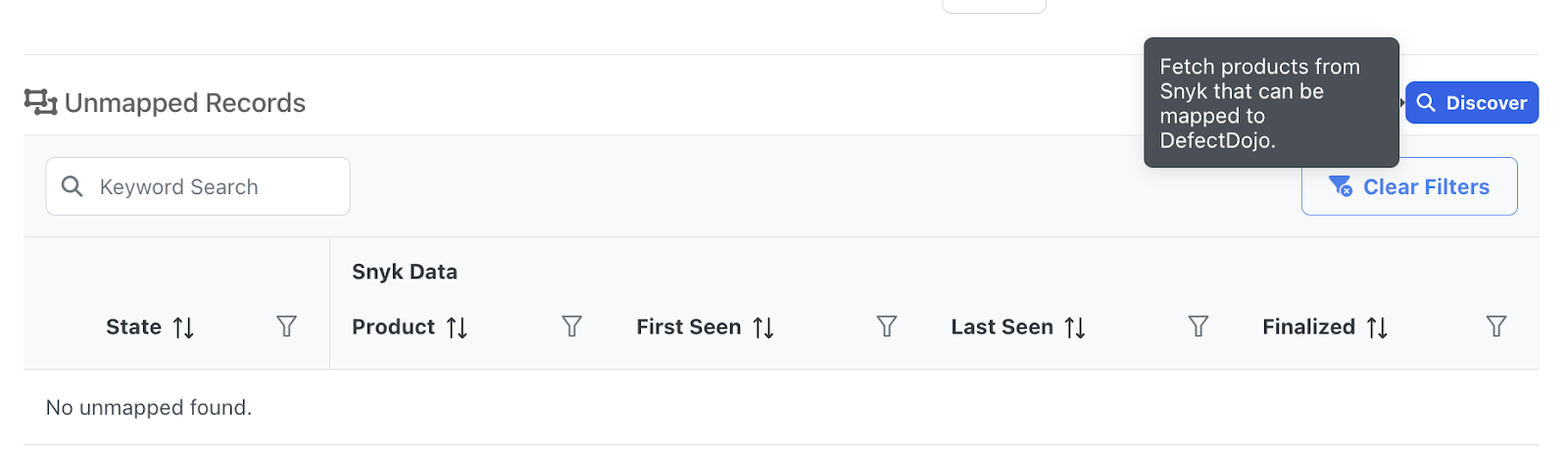The image size is (1568, 458).
Task: Click the First Seen column header
Action: (x=688, y=327)
